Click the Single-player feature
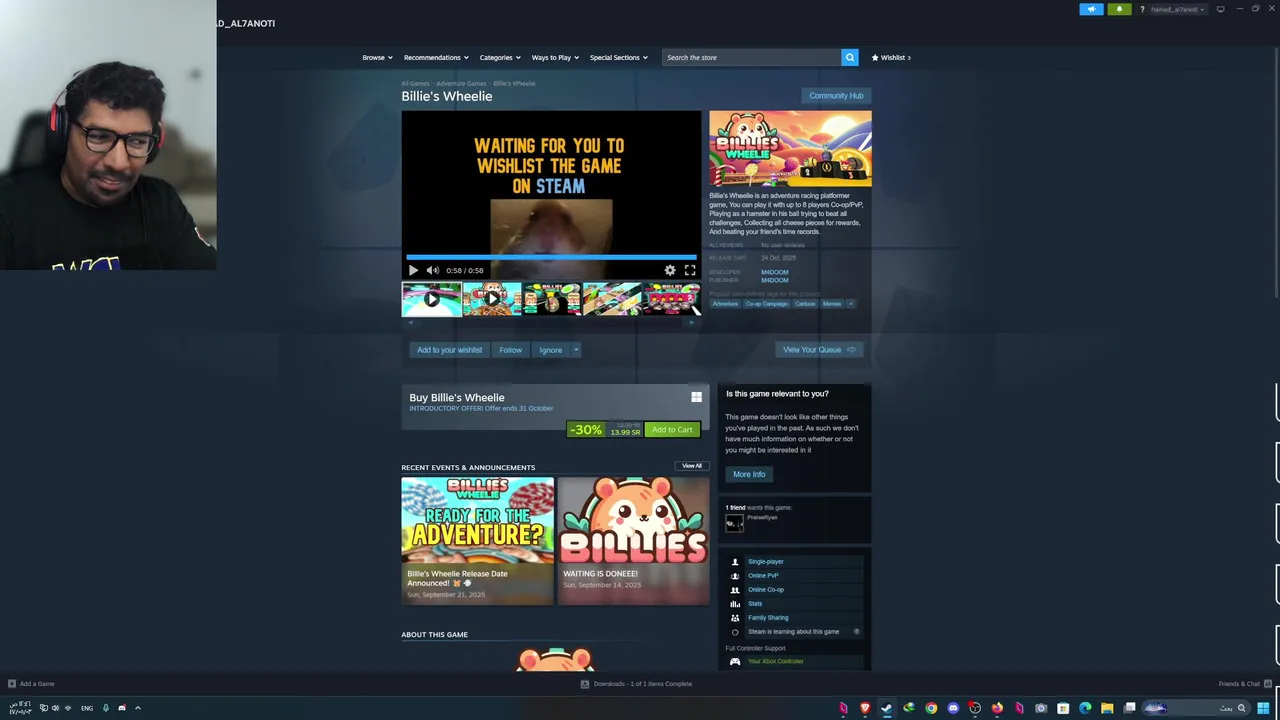Viewport: 1280px width, 720px height. (766, 562)
